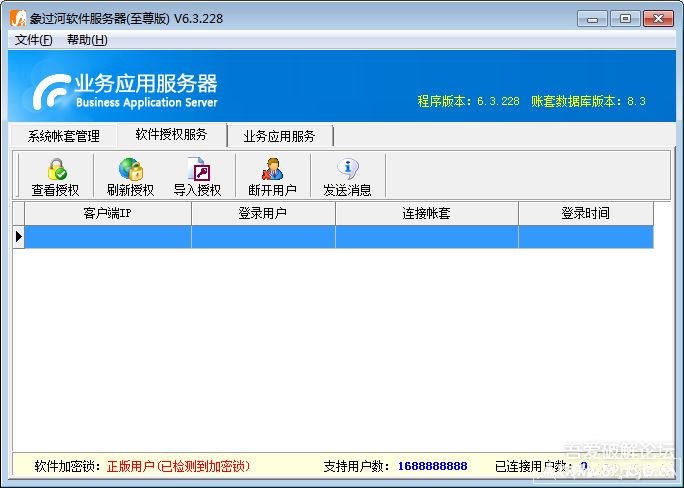The width and height of the screenshot is (684, 488).
Task: Click the selected row's 连接帐套 cell
Action: [x=427, y=237]
